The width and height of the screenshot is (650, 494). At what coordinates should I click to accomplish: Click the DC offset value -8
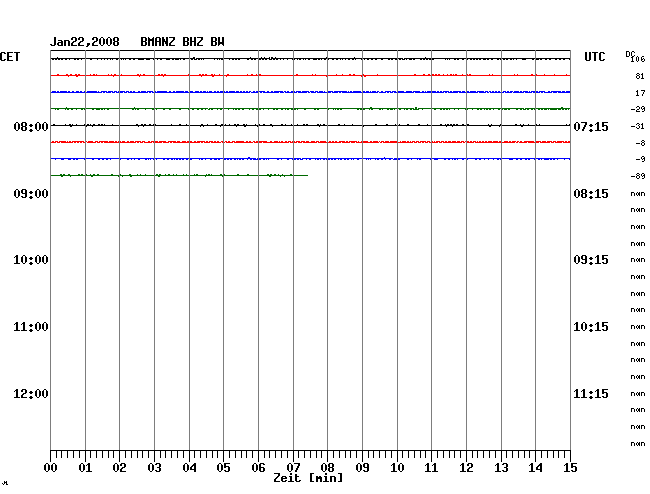(x=640, y=143)
